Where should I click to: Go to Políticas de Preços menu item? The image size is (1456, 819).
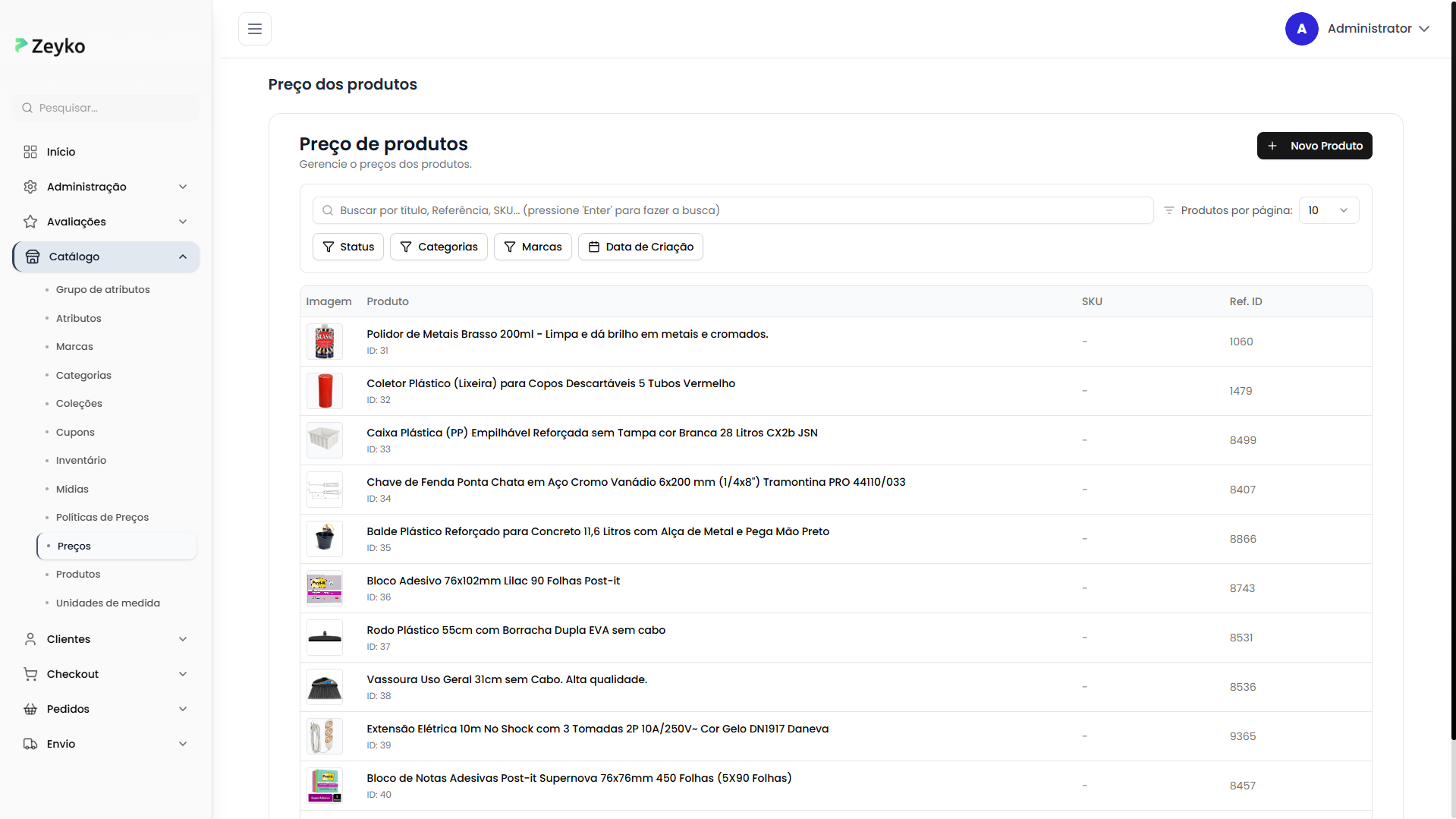[102, 518]
